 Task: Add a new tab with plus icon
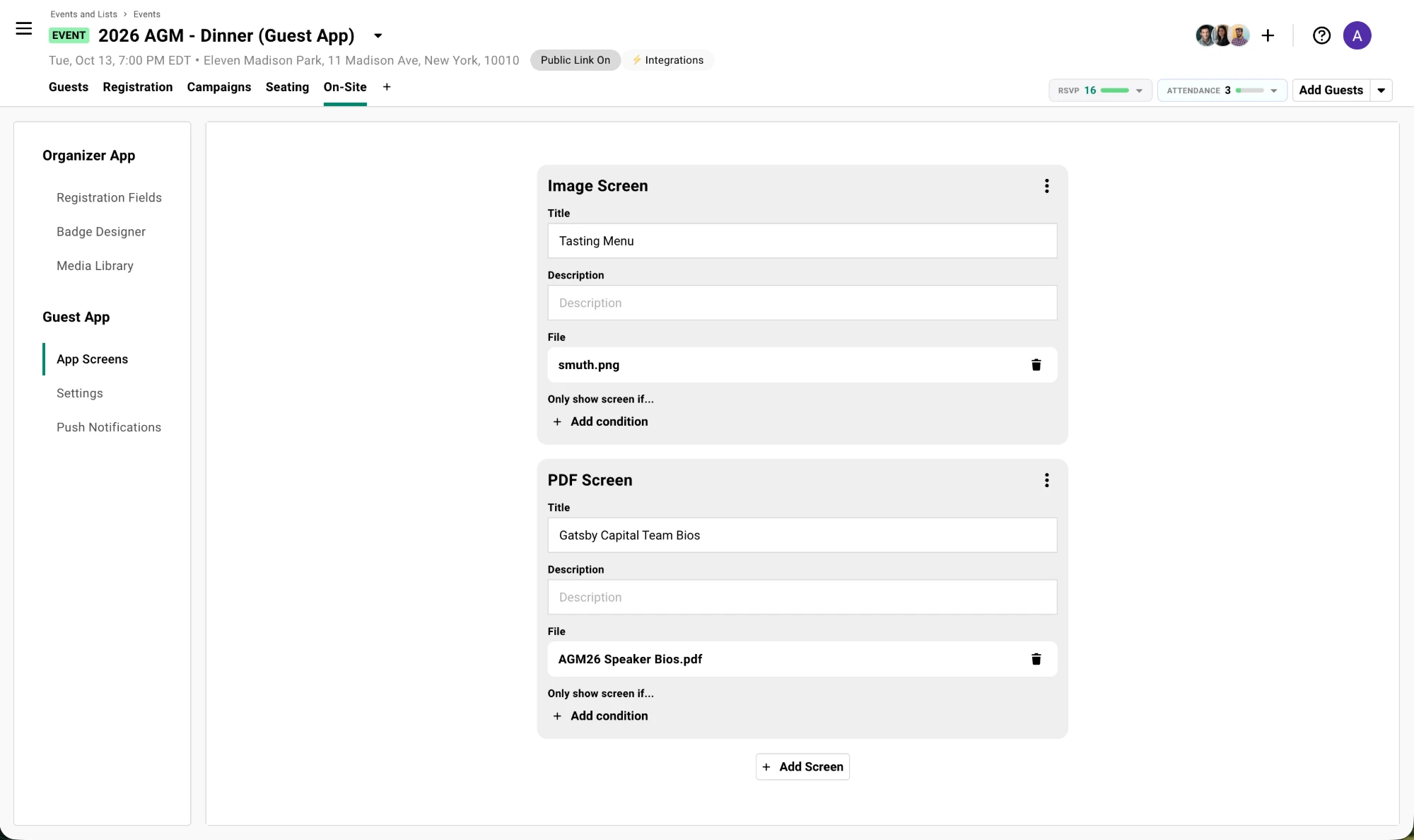click(x=387, y=87)
